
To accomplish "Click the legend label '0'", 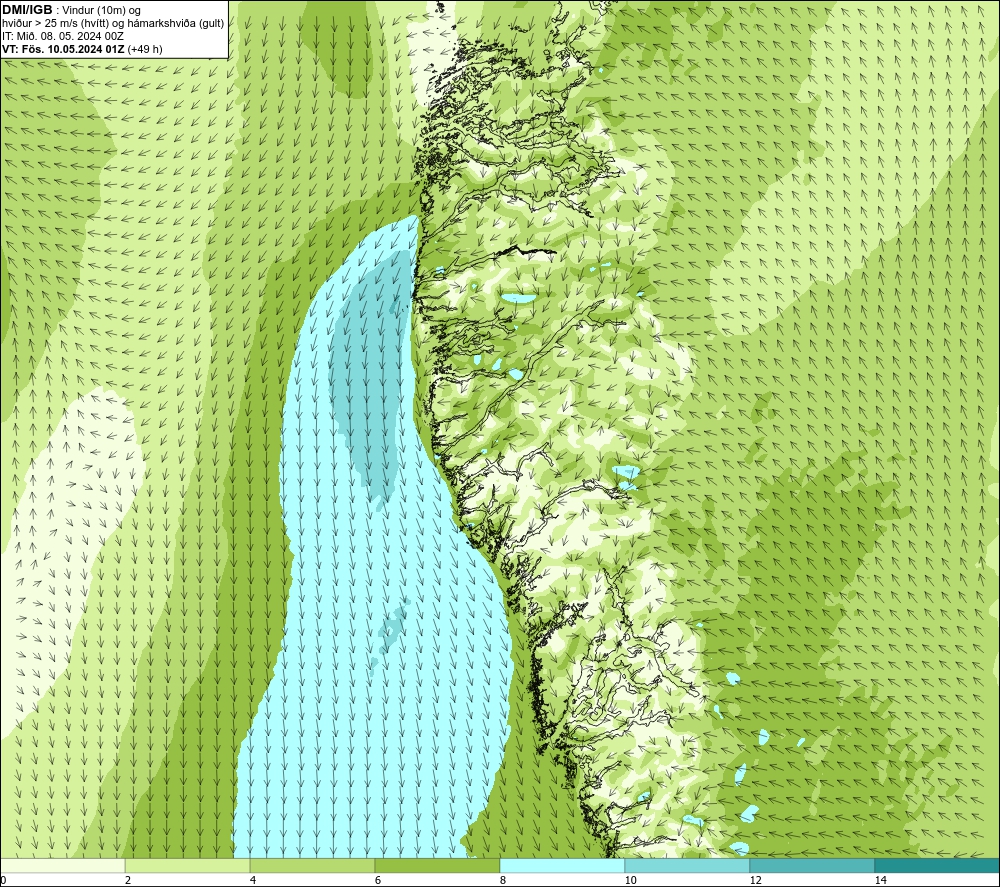I will click(3, 880).
